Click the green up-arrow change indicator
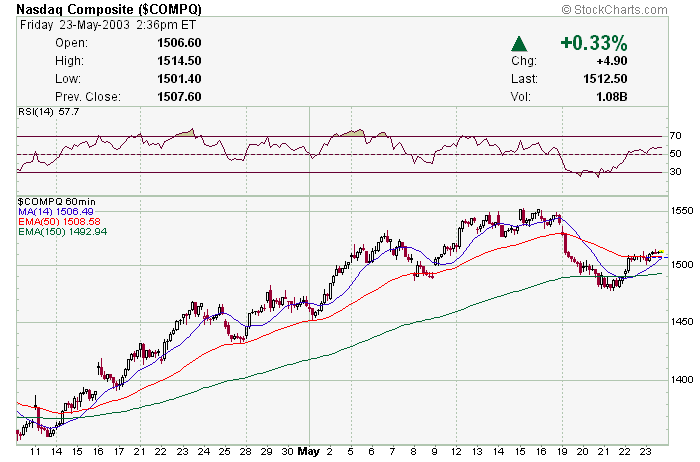This screenshot has height=462, width=700. 519,44
